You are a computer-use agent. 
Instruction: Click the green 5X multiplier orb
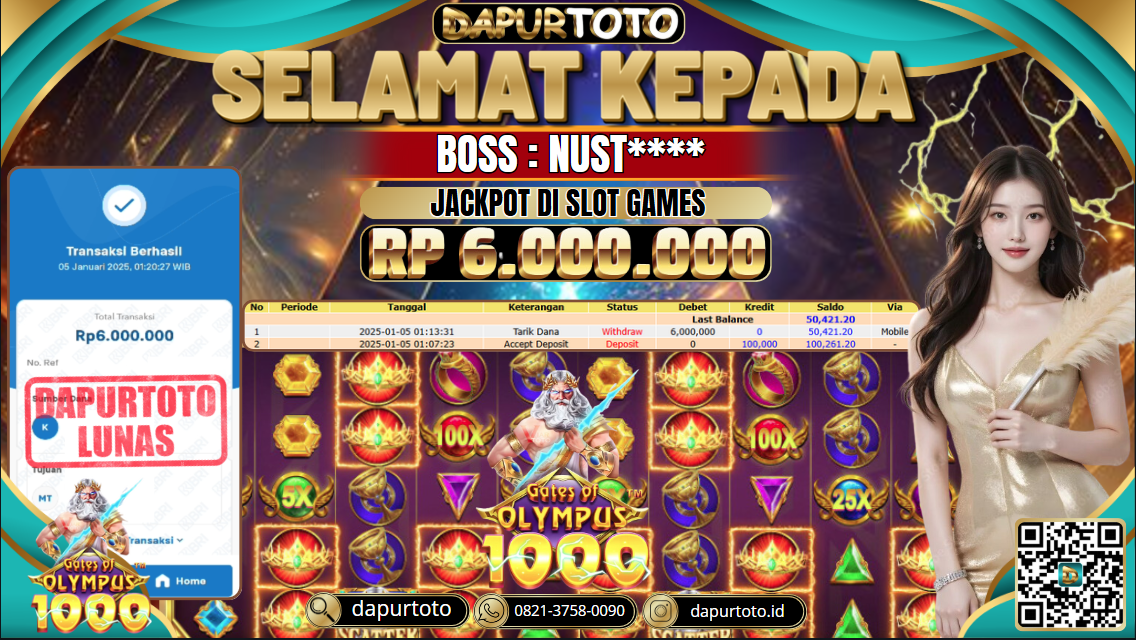click(296, 497)
